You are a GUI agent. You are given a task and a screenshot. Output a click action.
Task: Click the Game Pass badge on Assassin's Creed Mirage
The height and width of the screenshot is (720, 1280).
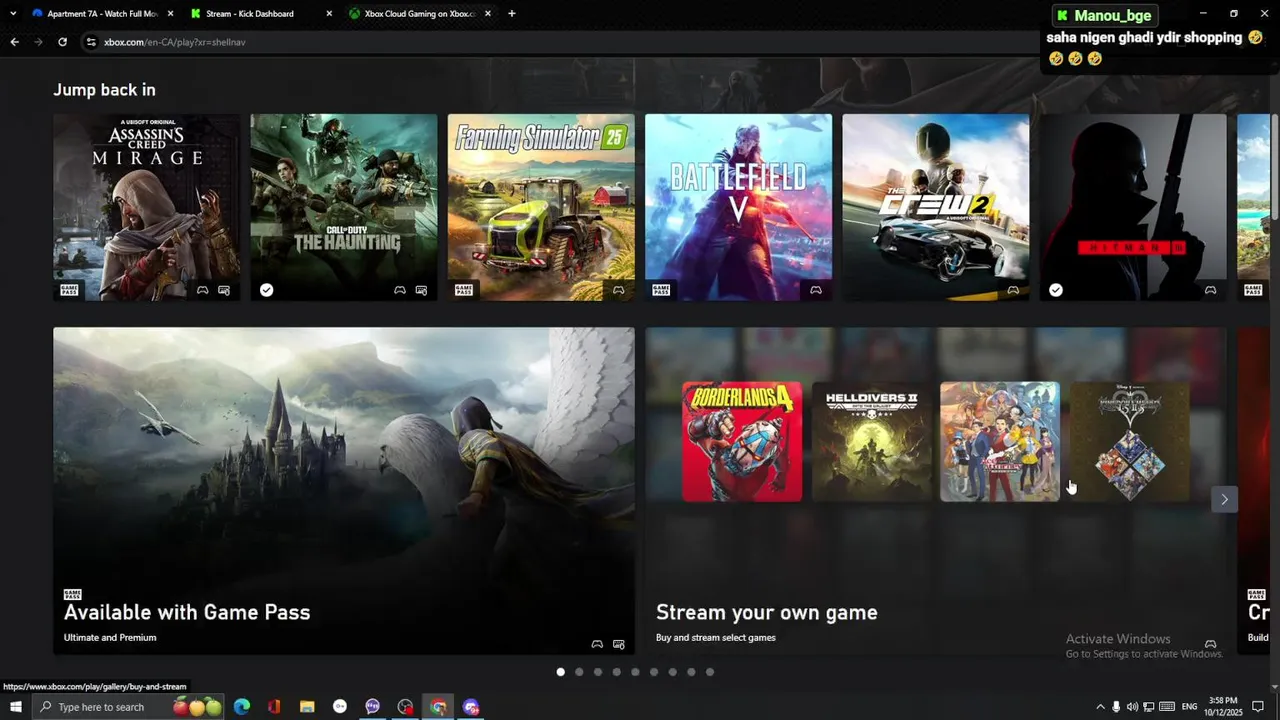pyautogui.click(x=70, y=290)
